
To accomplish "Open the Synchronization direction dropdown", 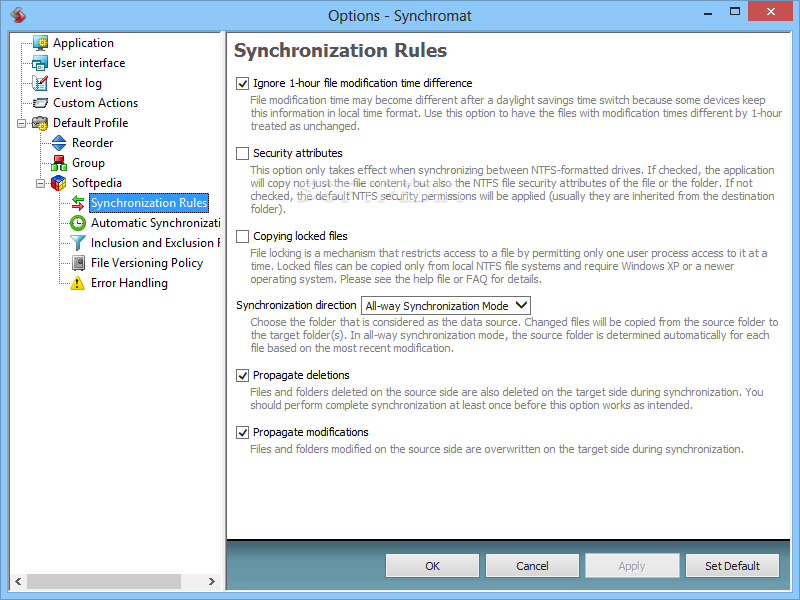I will [446, 306].
